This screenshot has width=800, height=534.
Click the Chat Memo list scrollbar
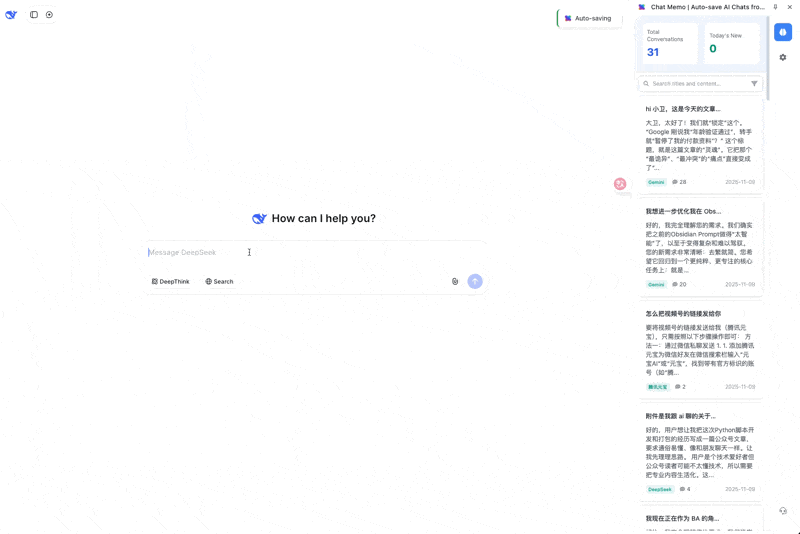pos(767,59)
